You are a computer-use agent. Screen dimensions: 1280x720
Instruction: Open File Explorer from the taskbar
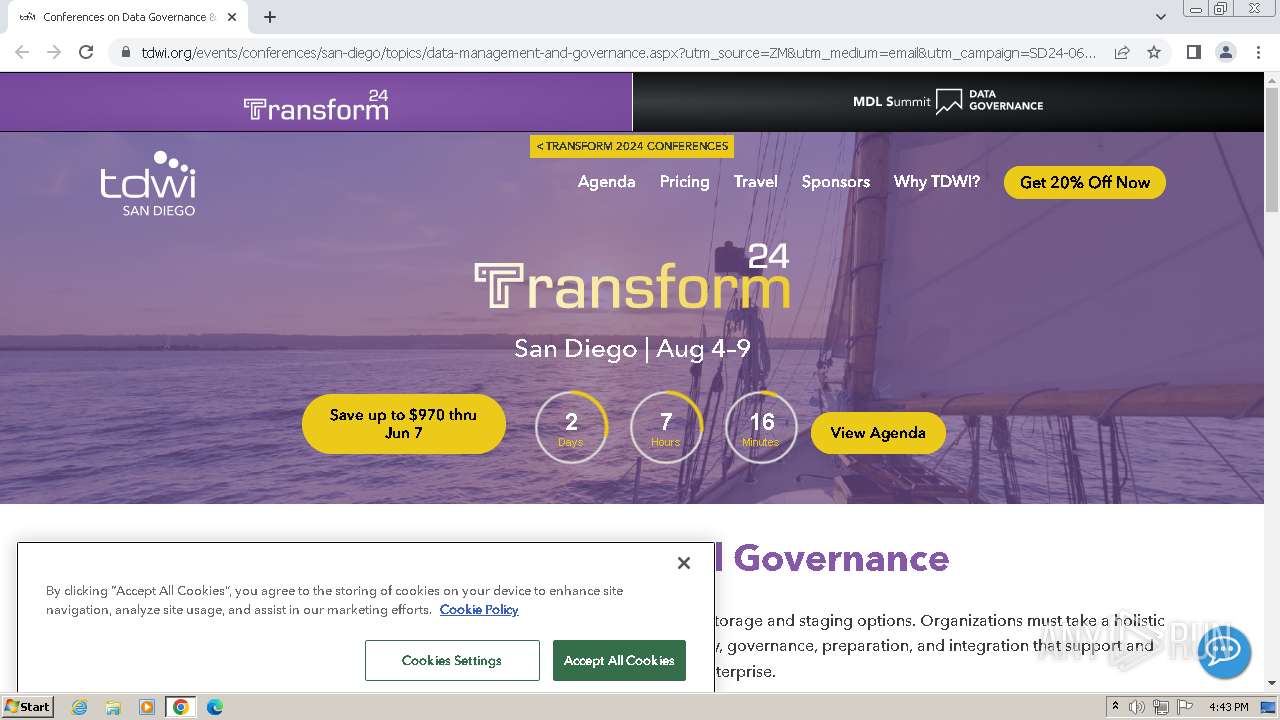[113, 707]
